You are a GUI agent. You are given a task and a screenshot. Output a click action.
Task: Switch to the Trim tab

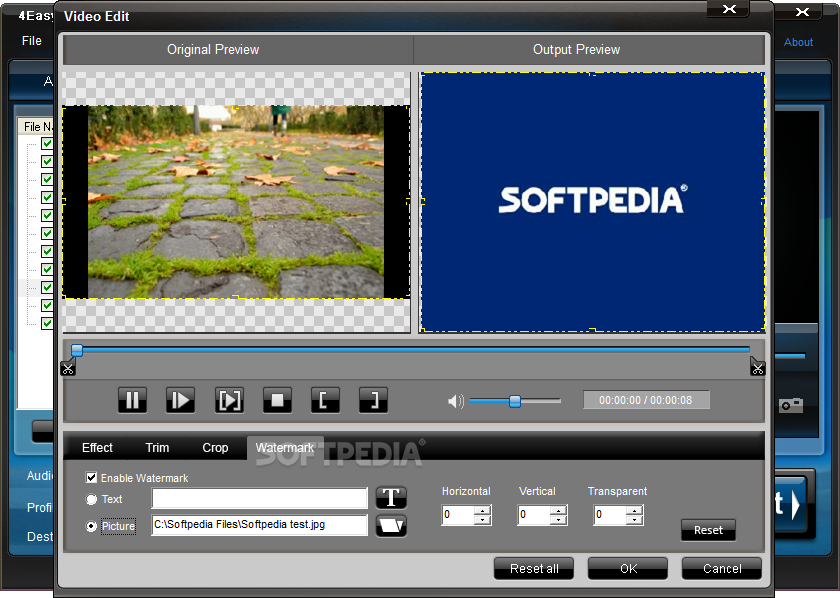point(157,448)
